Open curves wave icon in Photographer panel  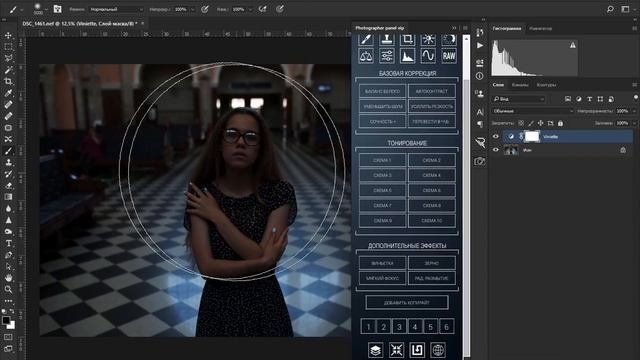428,56
